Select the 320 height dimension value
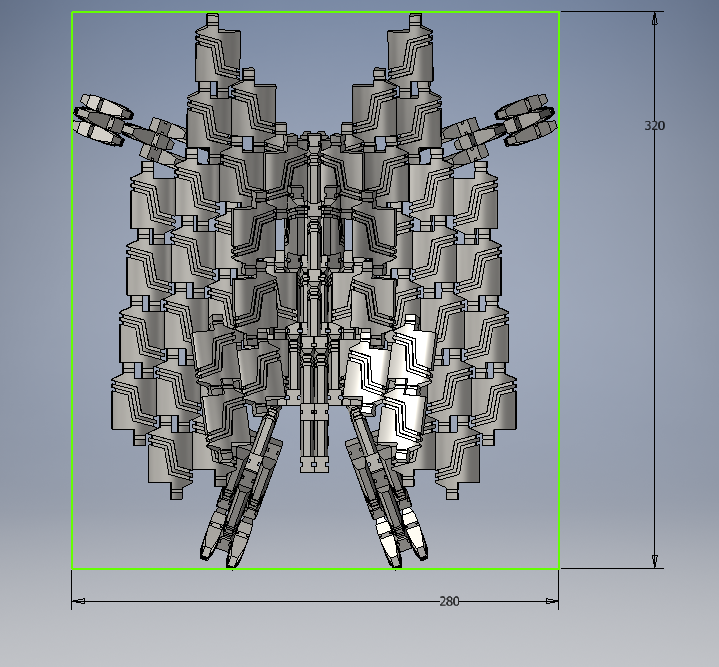This screenshot has height=667, width=719. click(x=654, y=126)
